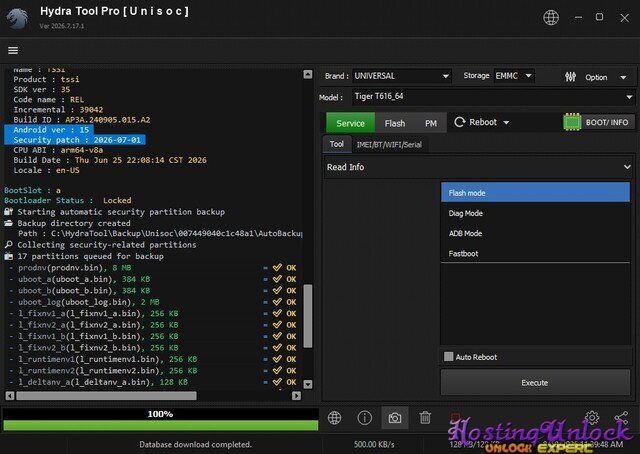Click the horizontal scroll left arrow

click(10, 396)
